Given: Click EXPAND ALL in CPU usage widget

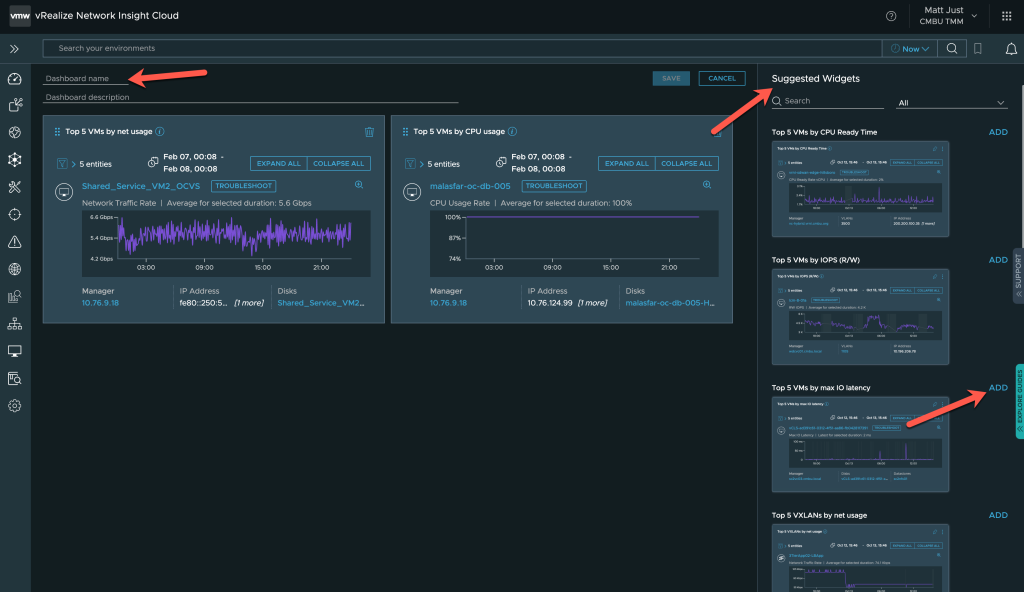Looking at the screenshot, I should click(627, 163).
